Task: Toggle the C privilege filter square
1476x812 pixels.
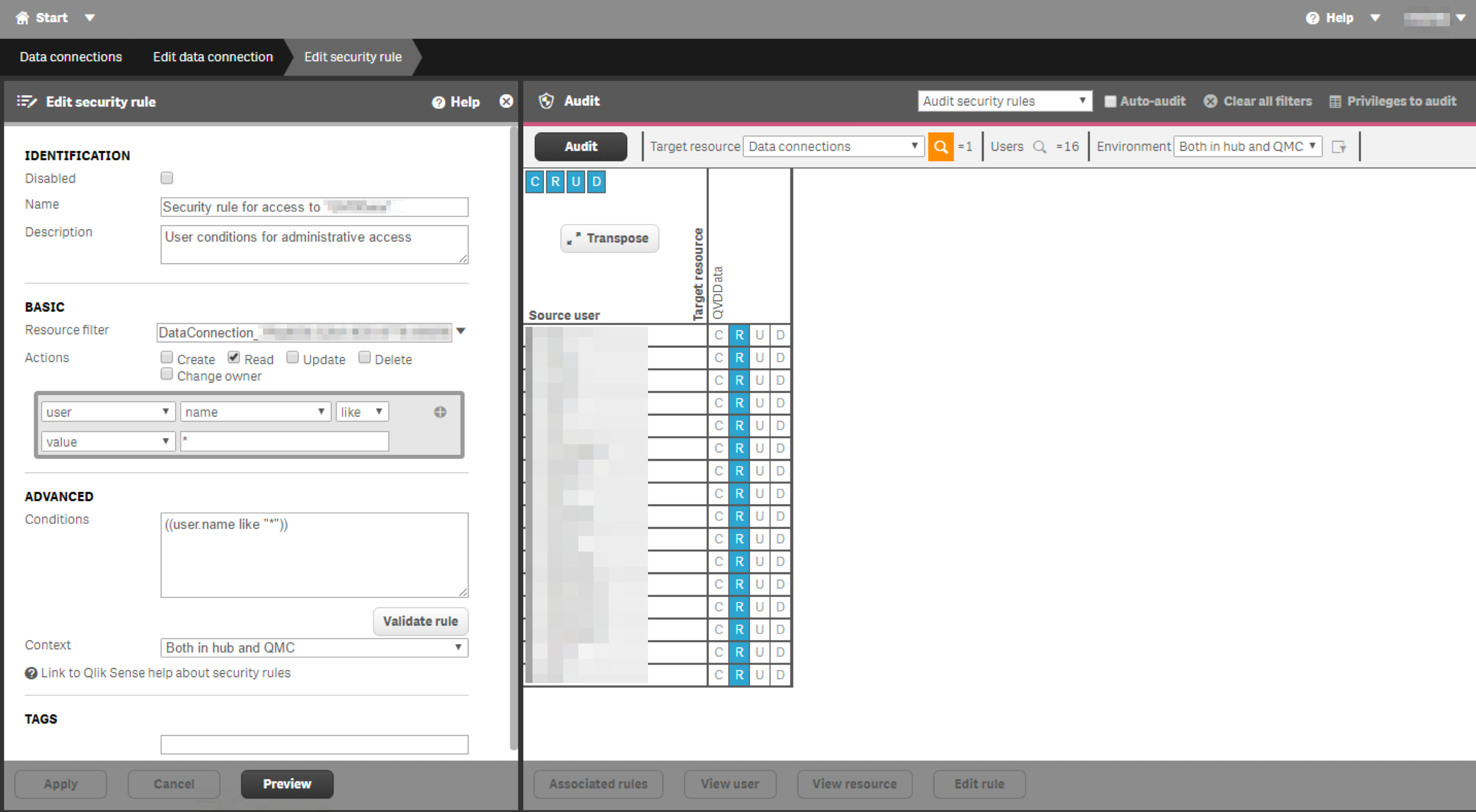Action: [535, 182]
